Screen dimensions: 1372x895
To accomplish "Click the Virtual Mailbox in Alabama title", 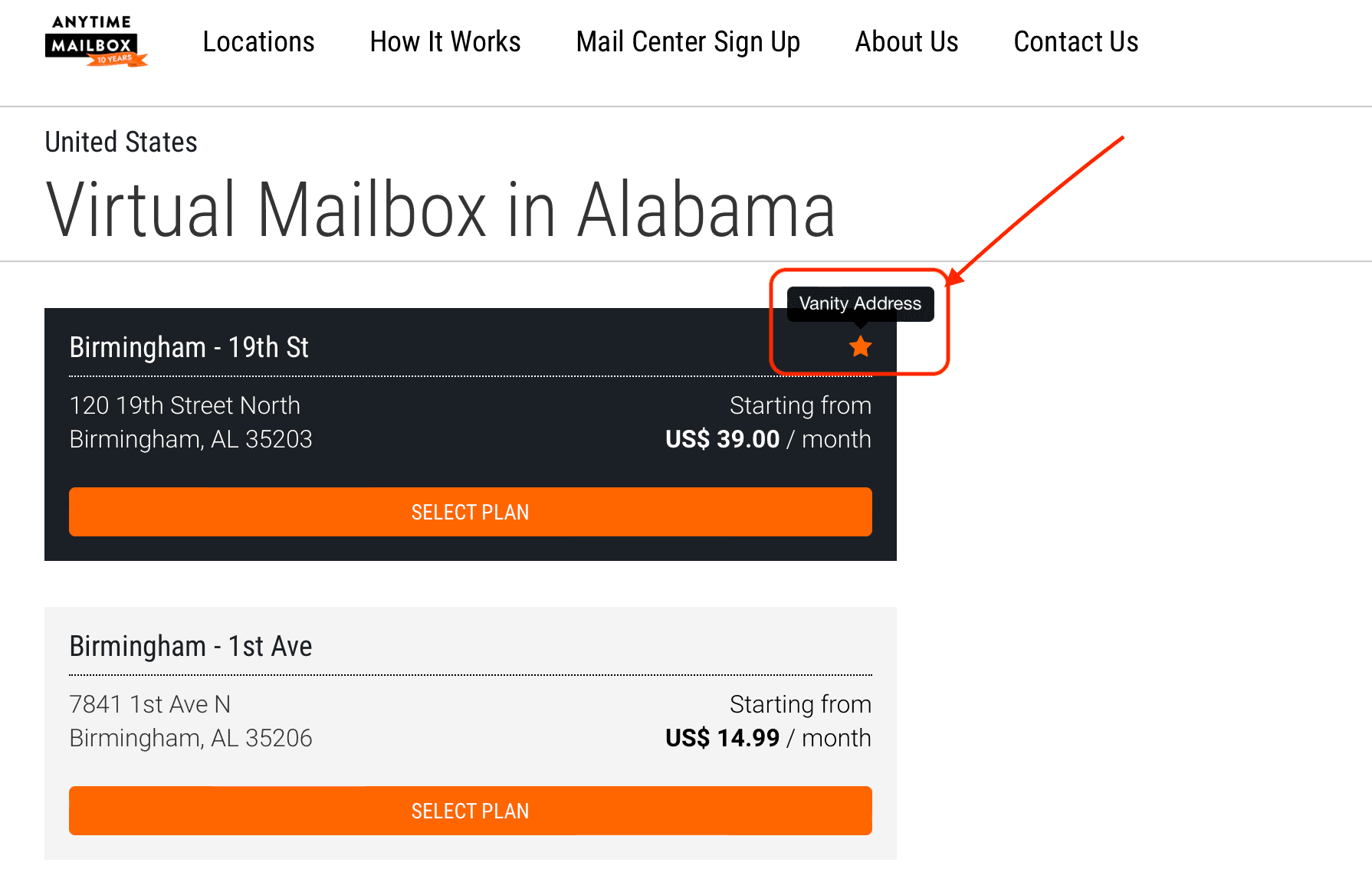I will tap(441, 209).
